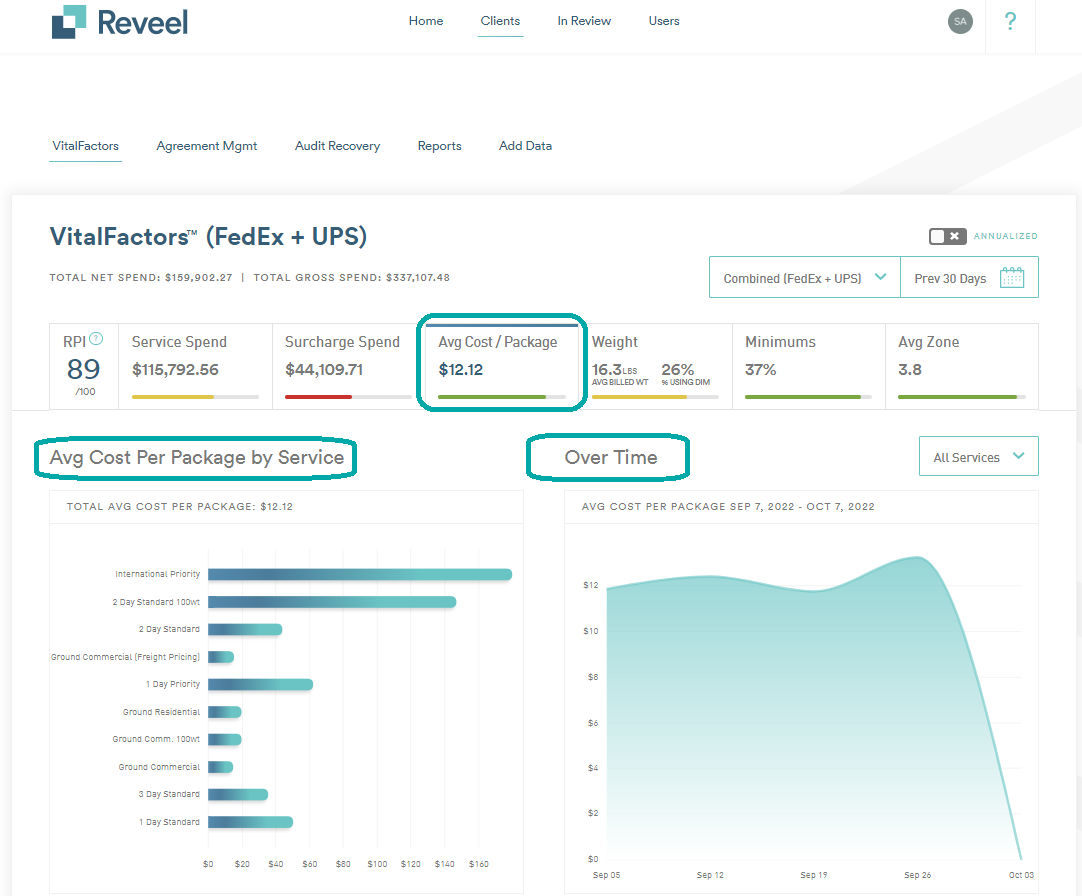Select the Add Data tab

click(525, 146)
